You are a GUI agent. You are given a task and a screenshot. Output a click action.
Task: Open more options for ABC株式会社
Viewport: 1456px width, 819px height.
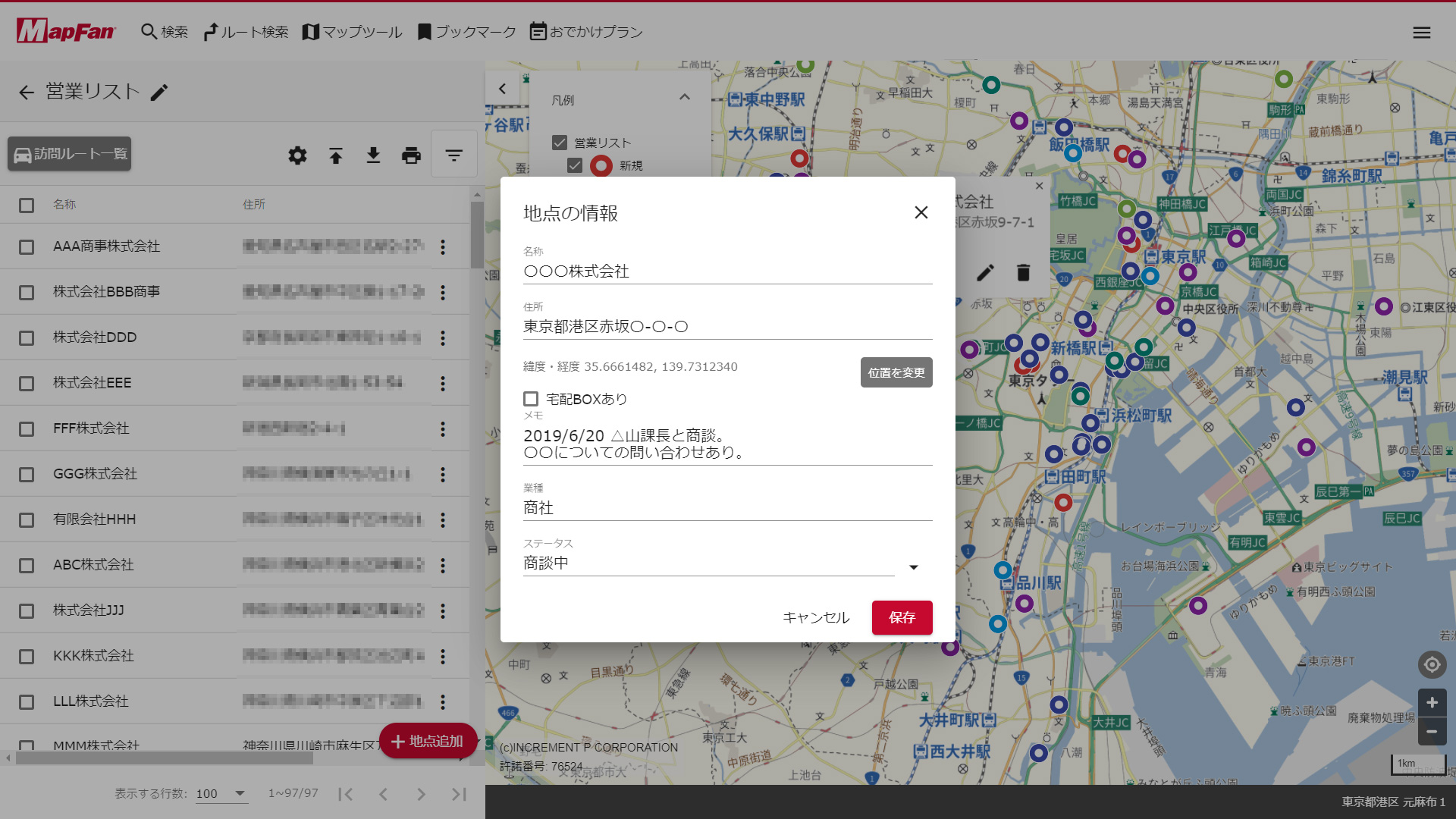coord(443,566)
